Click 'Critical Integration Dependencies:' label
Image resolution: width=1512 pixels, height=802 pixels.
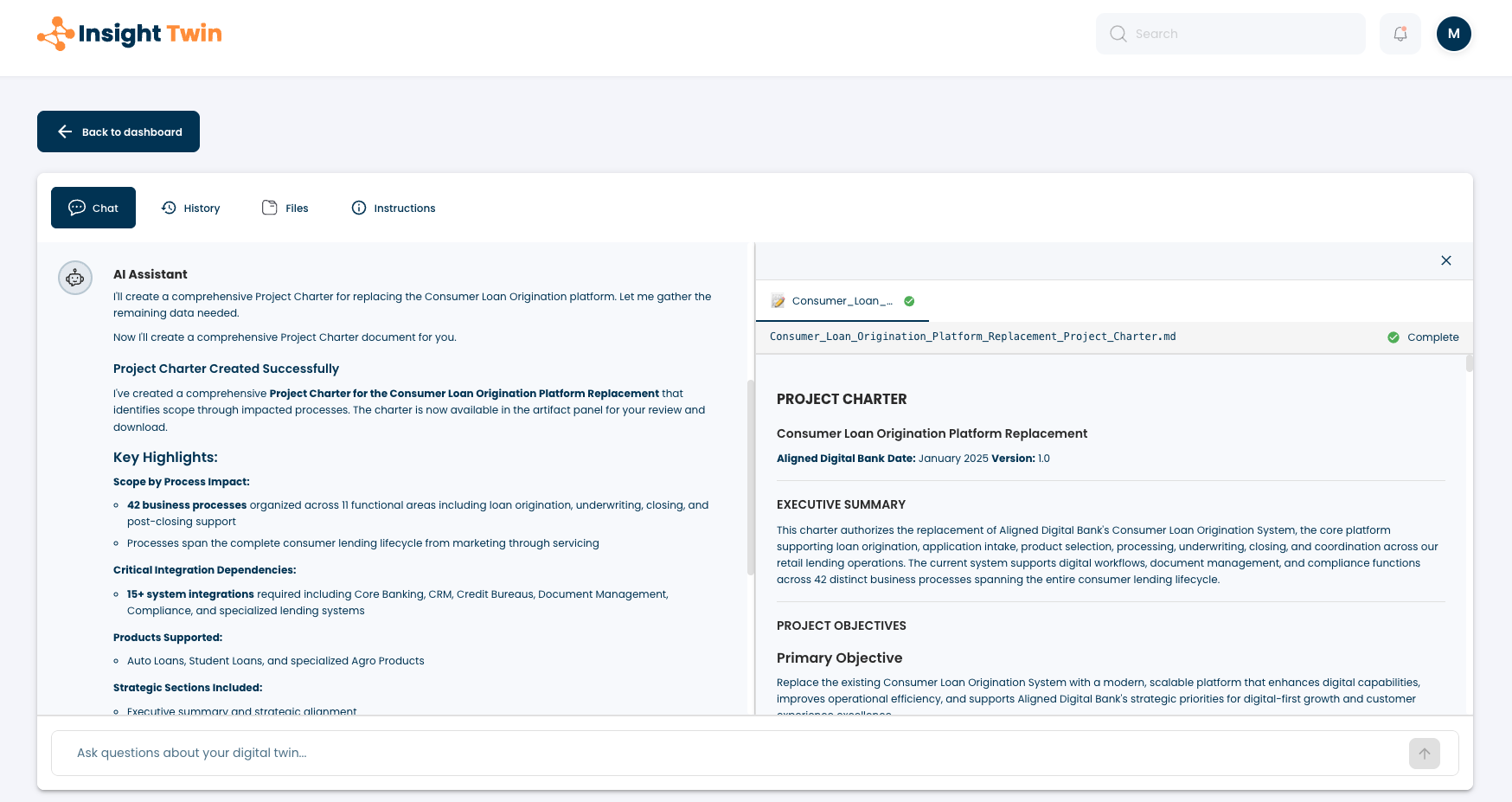point(205,570)
